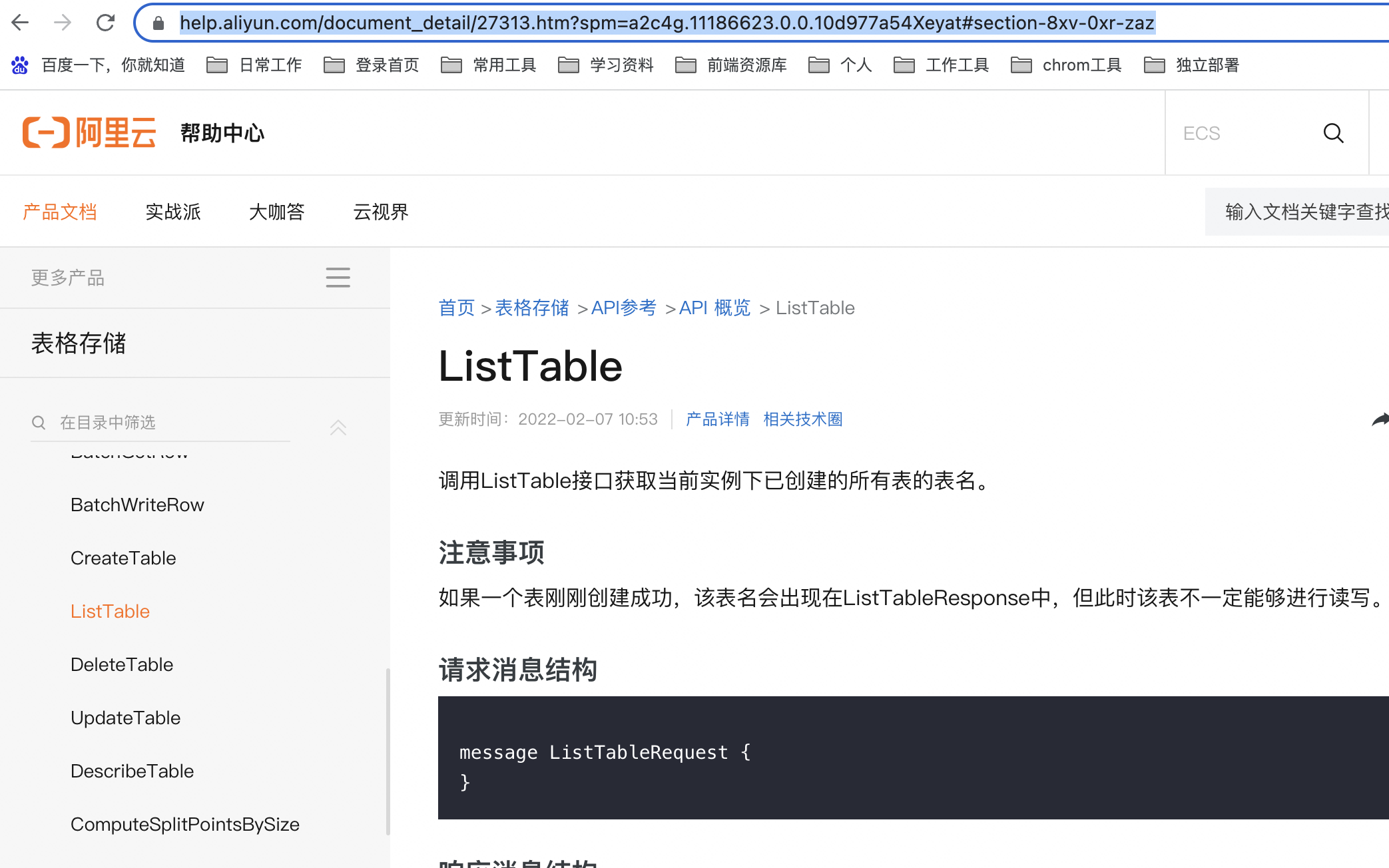Click the site lock icon in the address bar
Screen dimensions: 1389x868
[158, 23]
